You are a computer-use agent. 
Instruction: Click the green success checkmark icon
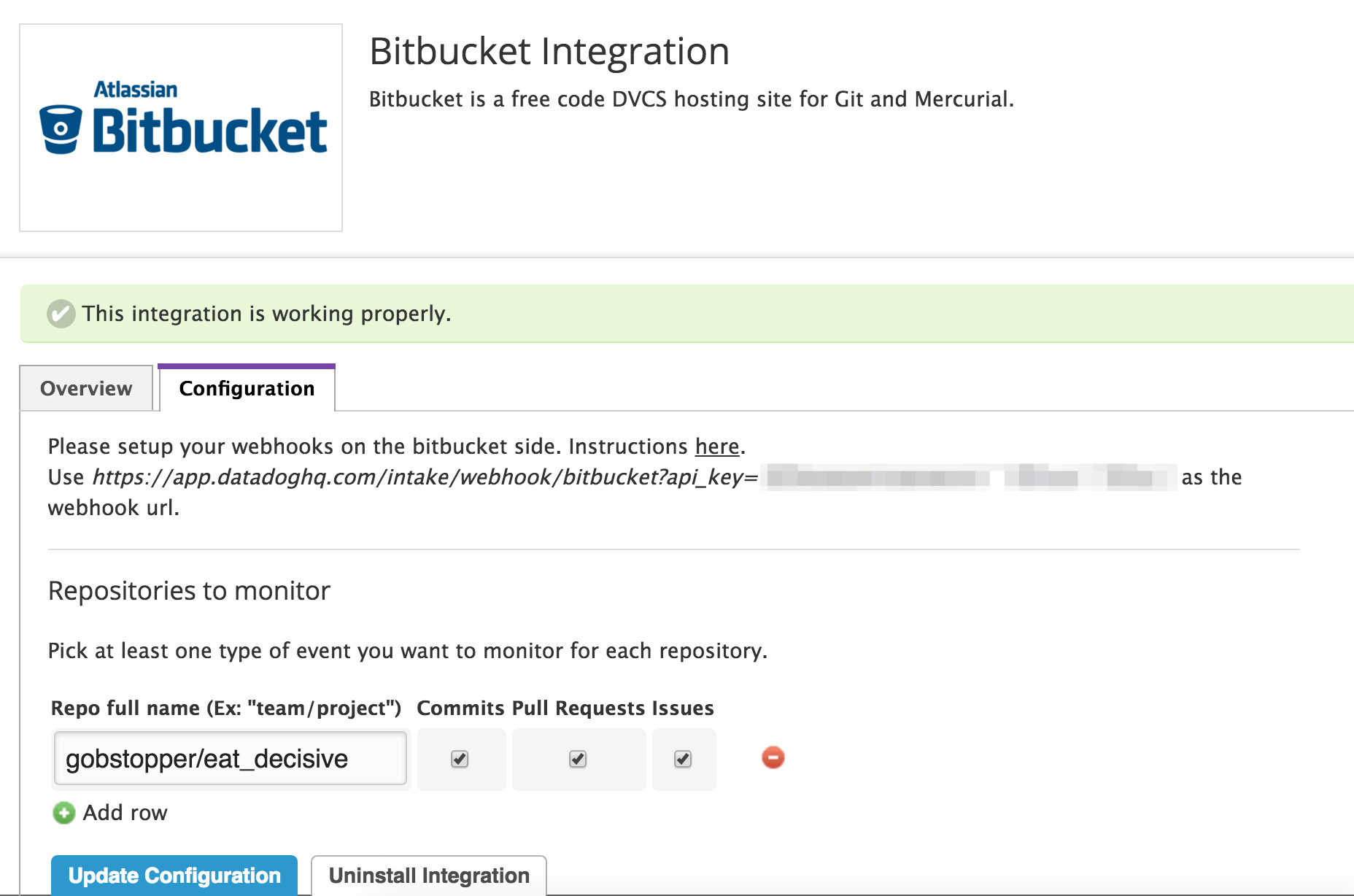[x=61, y=314]
